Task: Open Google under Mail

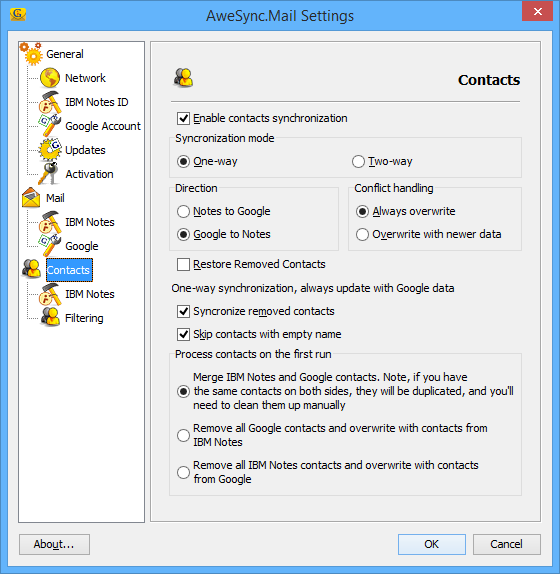Action: tap(82, 246)
